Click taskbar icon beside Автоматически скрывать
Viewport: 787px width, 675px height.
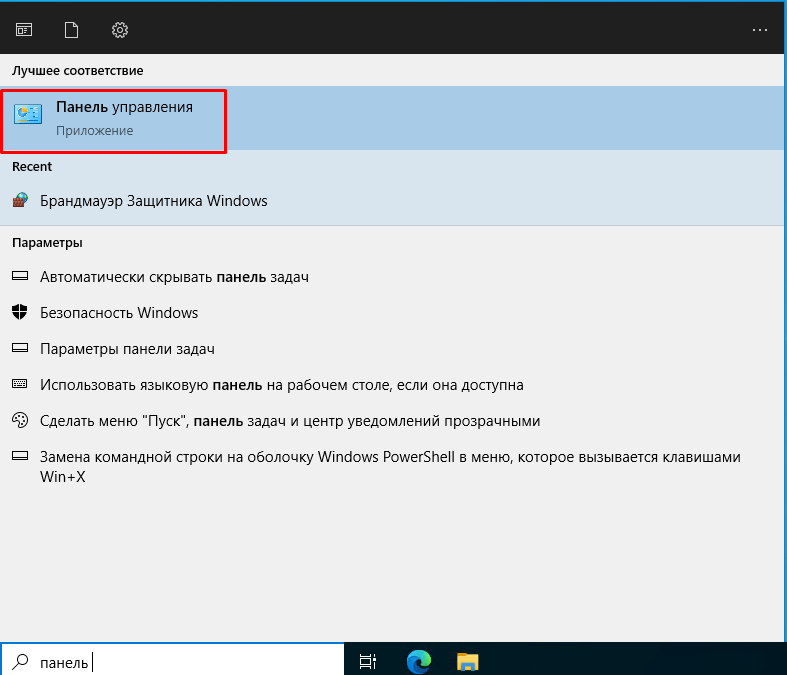point(20,276)
